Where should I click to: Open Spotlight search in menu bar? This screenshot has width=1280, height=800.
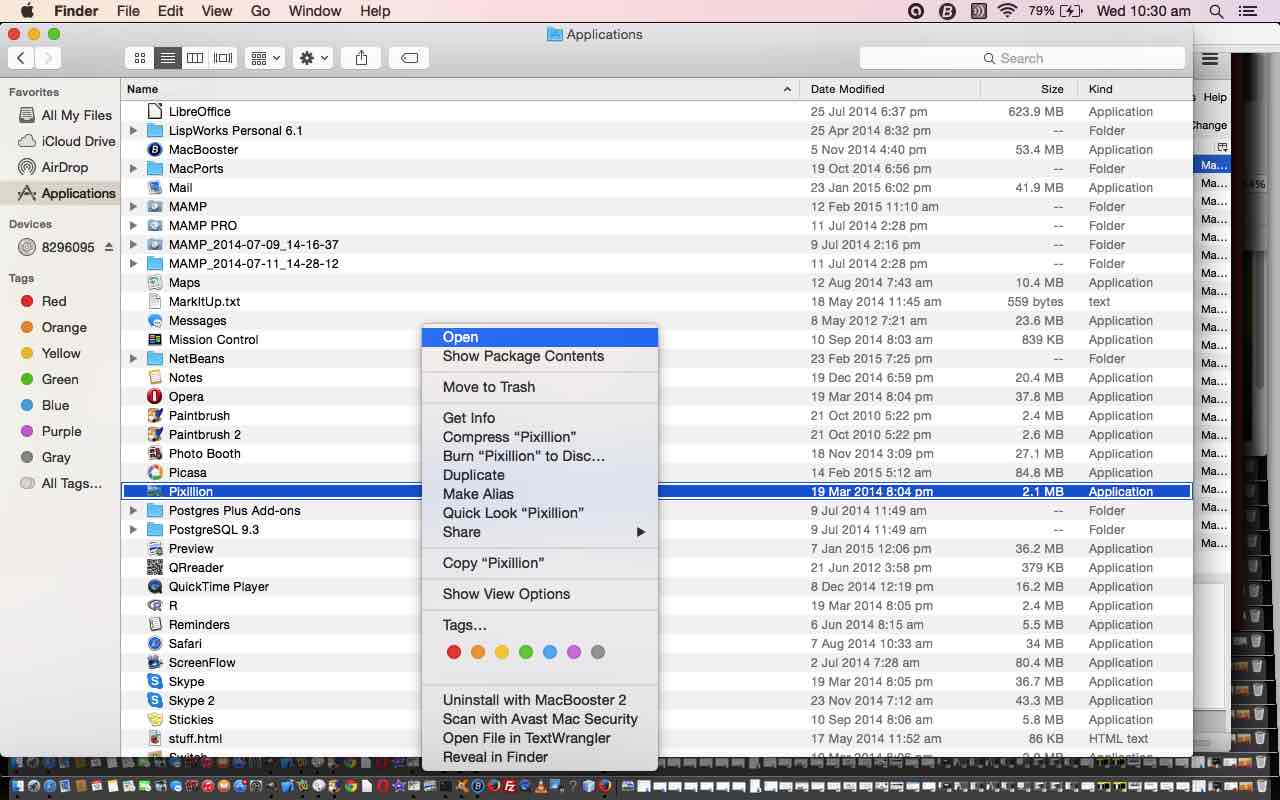[1216, 11]
